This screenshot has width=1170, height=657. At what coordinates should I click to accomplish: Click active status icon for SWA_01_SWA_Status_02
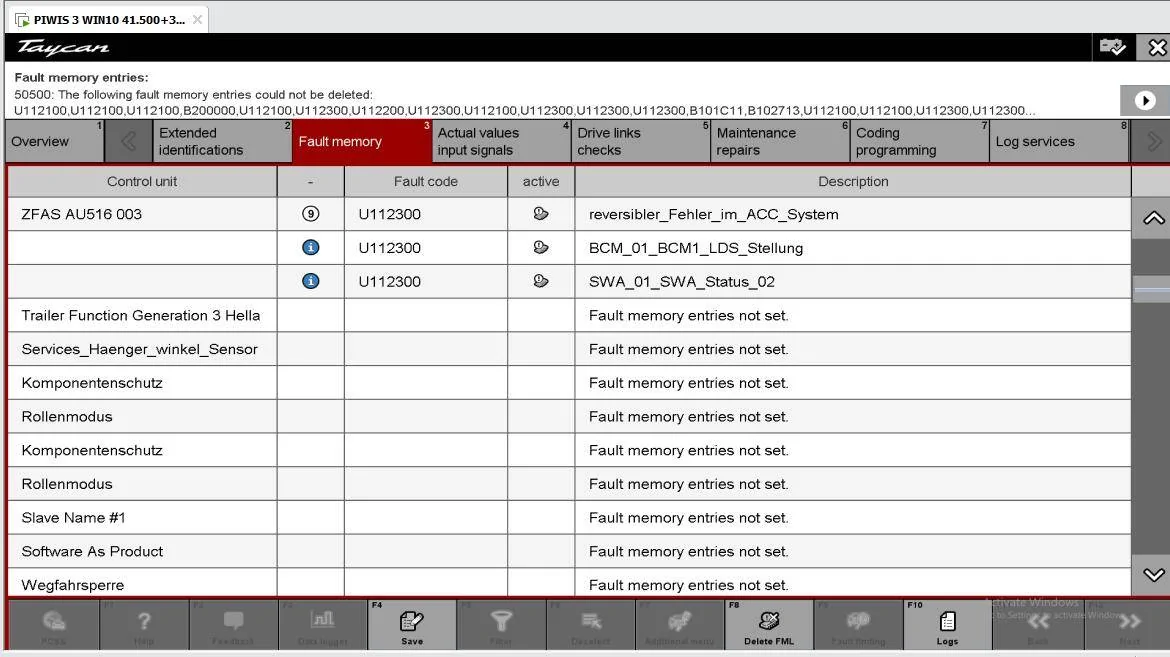point(541,281)
